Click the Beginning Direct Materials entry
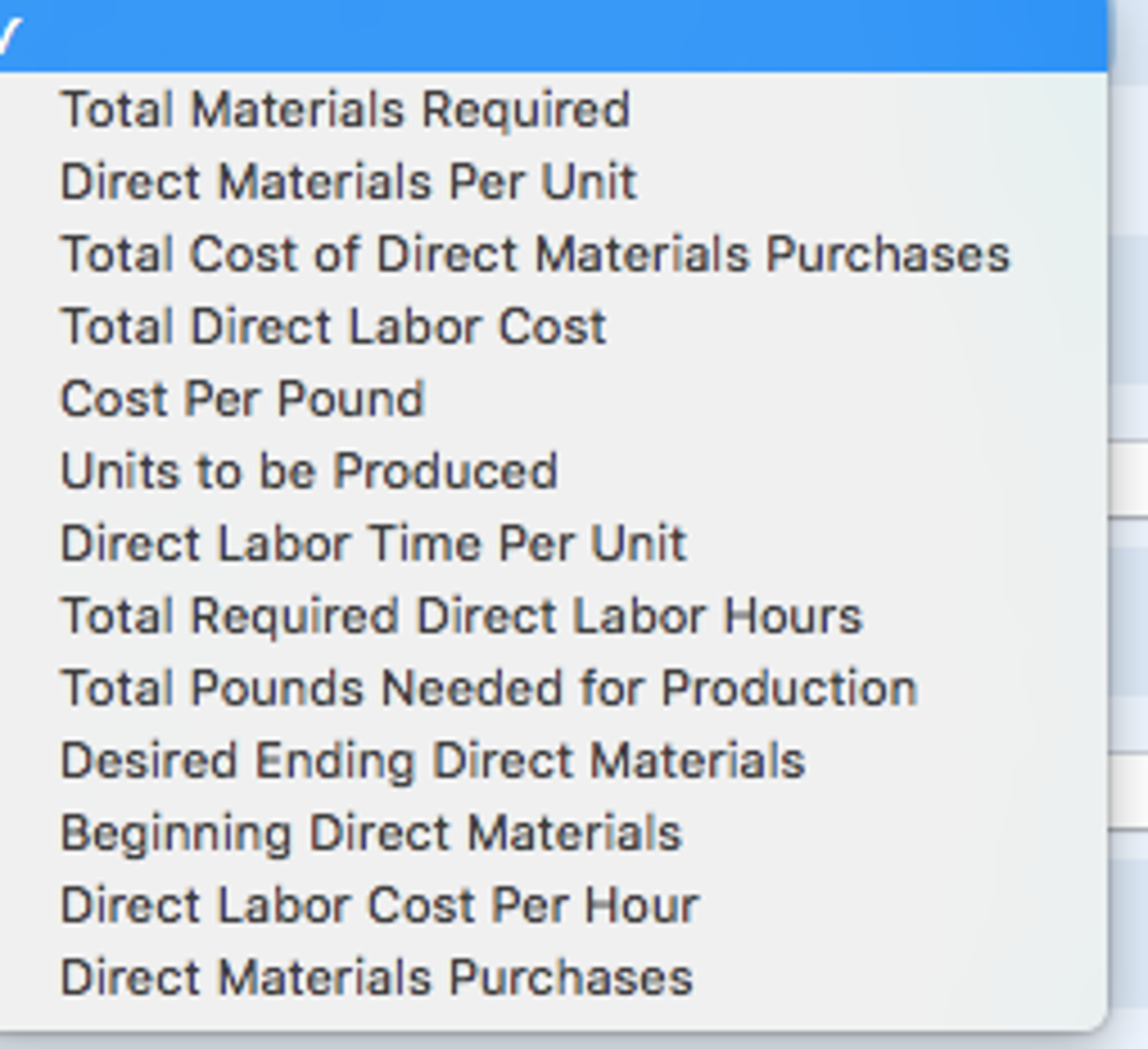Screen dimensions: 1148x1049 coord(371,833)
